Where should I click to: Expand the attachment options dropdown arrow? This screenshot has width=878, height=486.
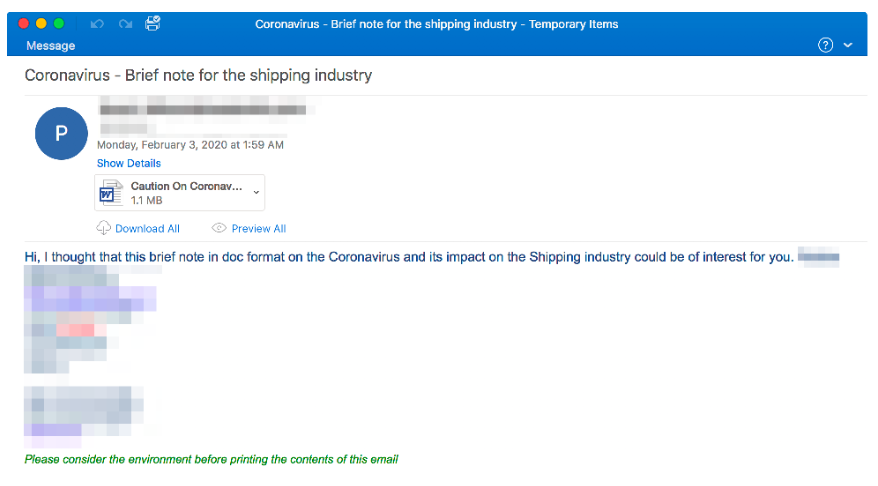coord(256,191)
